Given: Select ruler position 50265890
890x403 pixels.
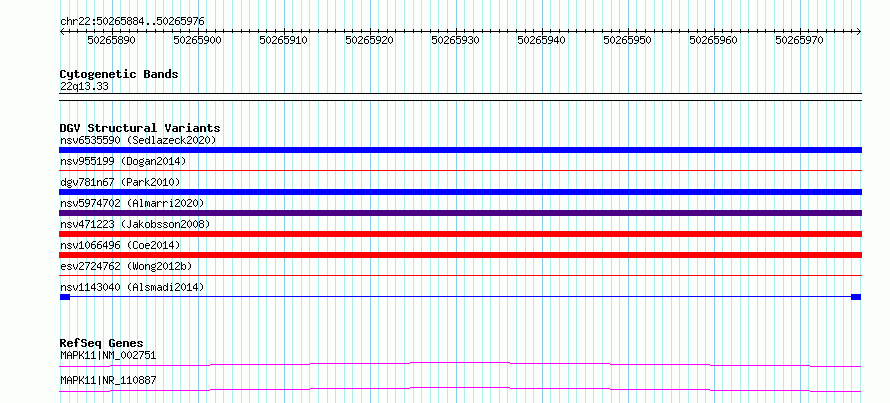Looking at the screenshot, I should [x=112, y=41].
